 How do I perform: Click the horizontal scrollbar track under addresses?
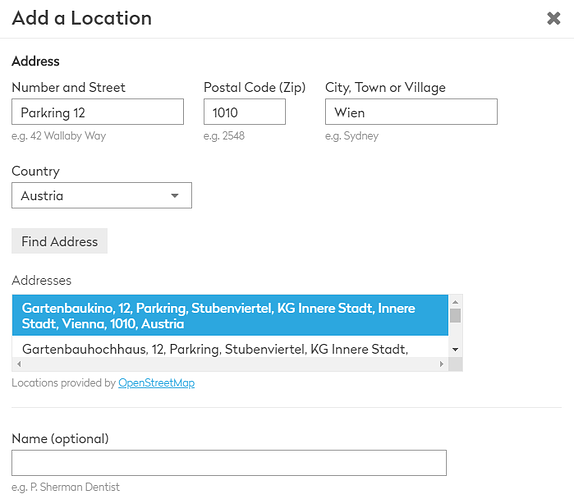click(230, 364)
